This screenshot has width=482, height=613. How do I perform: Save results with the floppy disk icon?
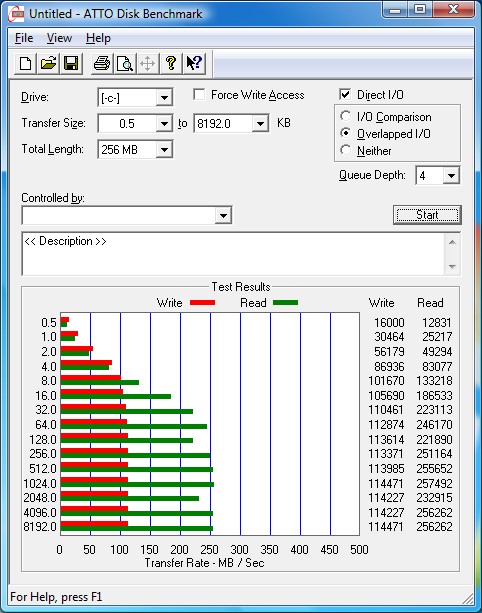point(71,63)
